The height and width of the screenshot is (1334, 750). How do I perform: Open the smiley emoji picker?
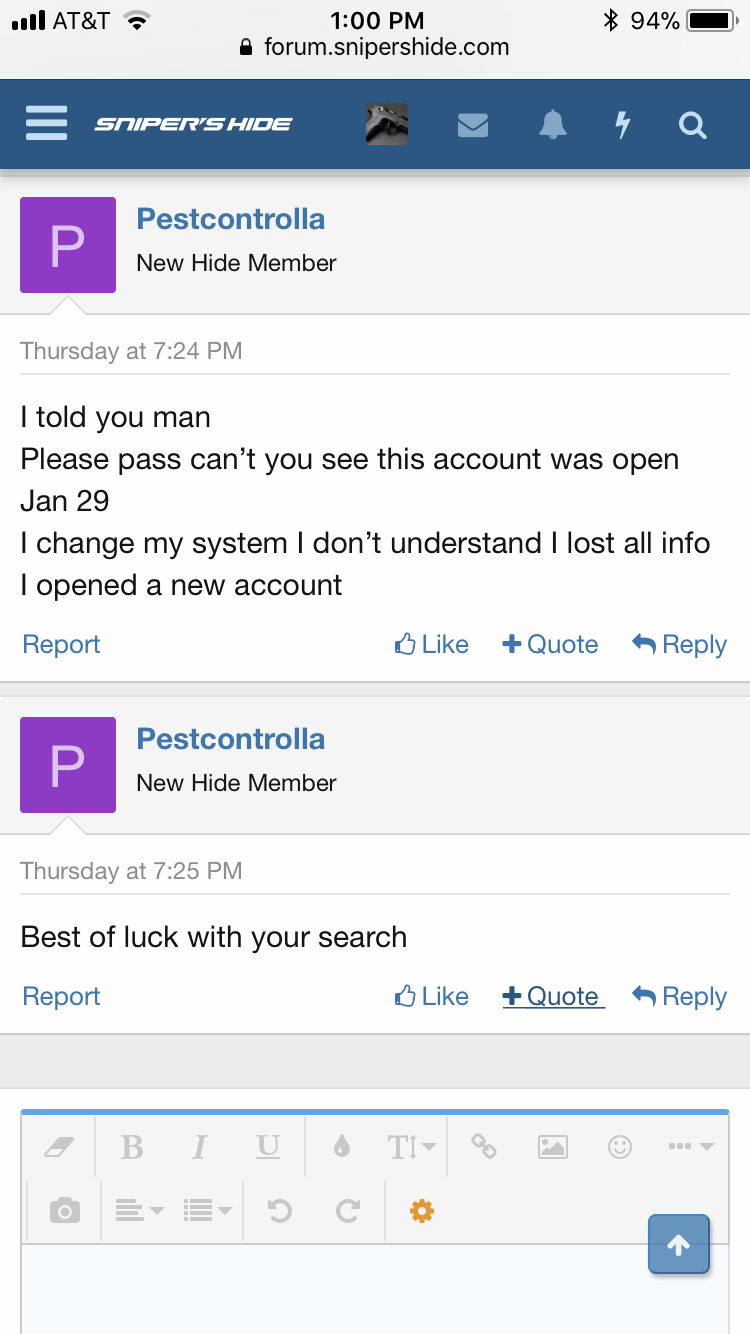(x=620, y=1147)
